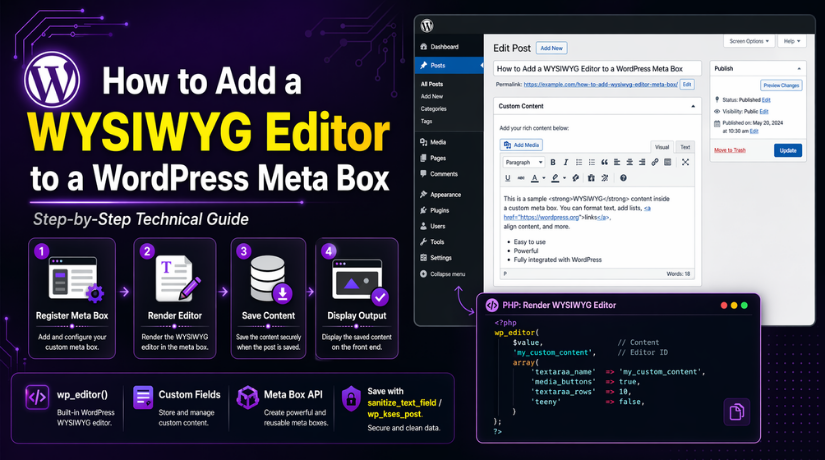This screenshot has width=825, height=460.
Task: Open the Paragraph format dropdown
Action: coord(523,162)
